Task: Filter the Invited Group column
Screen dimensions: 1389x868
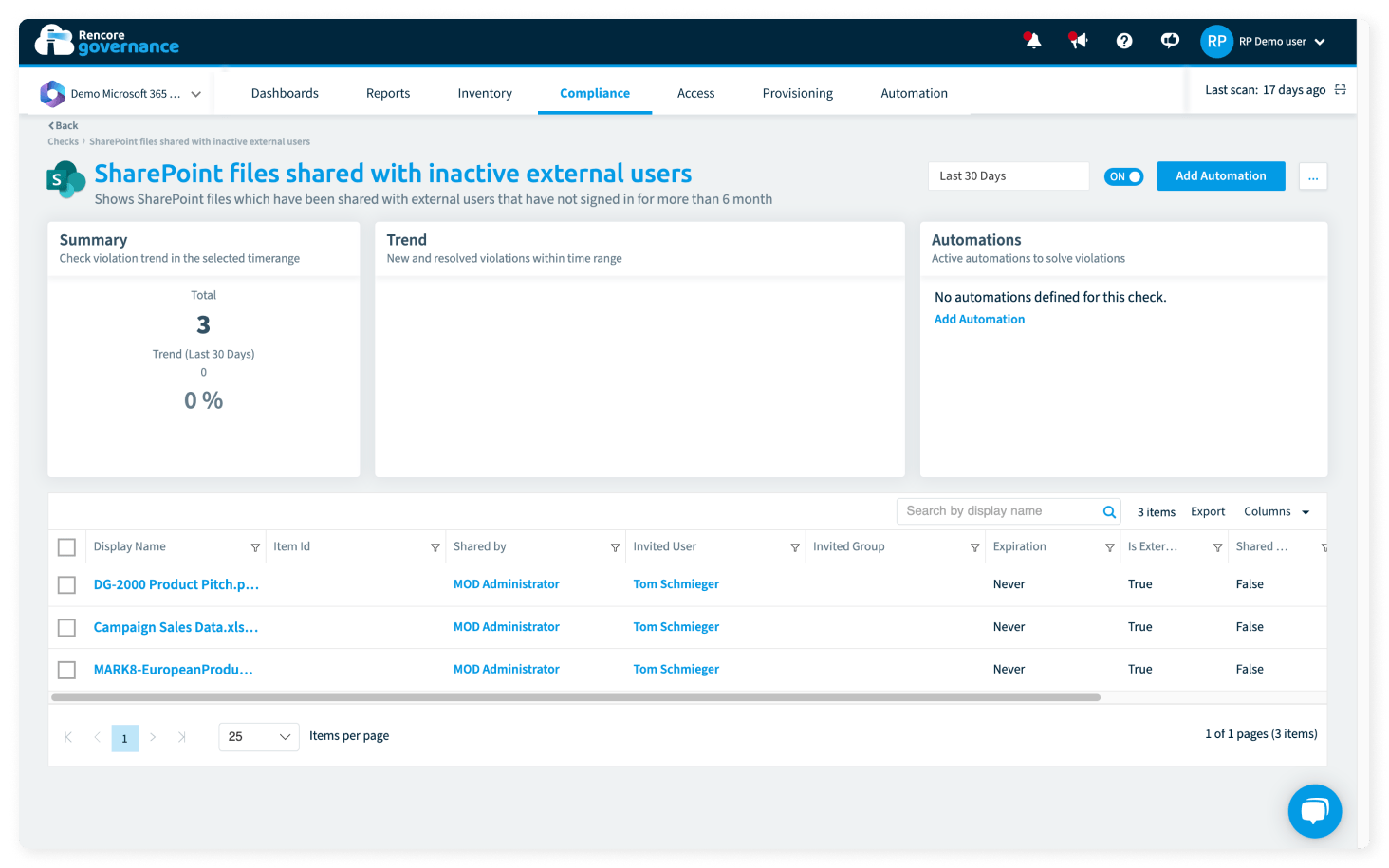Action: [974, 547]
